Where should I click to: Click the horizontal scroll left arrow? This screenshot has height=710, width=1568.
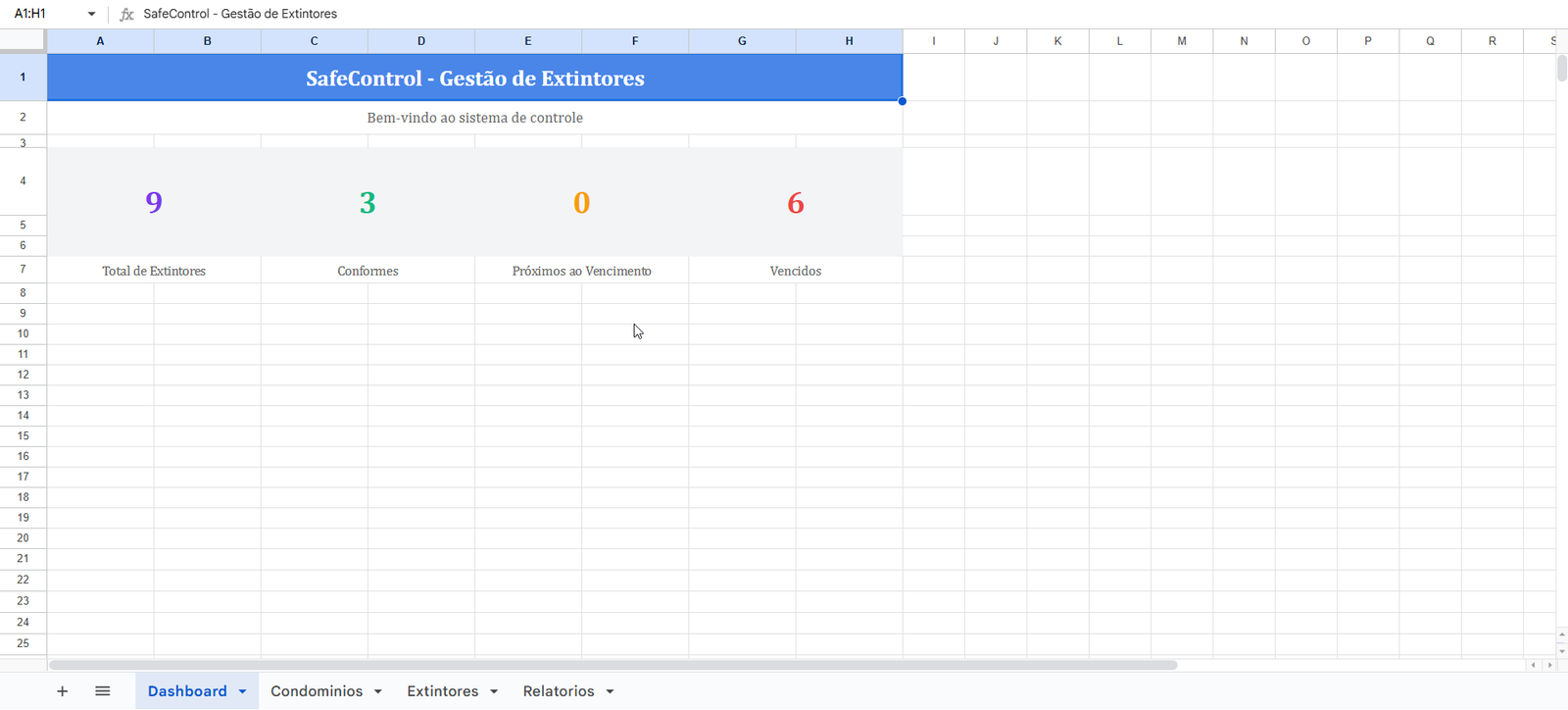[1534, 665]
